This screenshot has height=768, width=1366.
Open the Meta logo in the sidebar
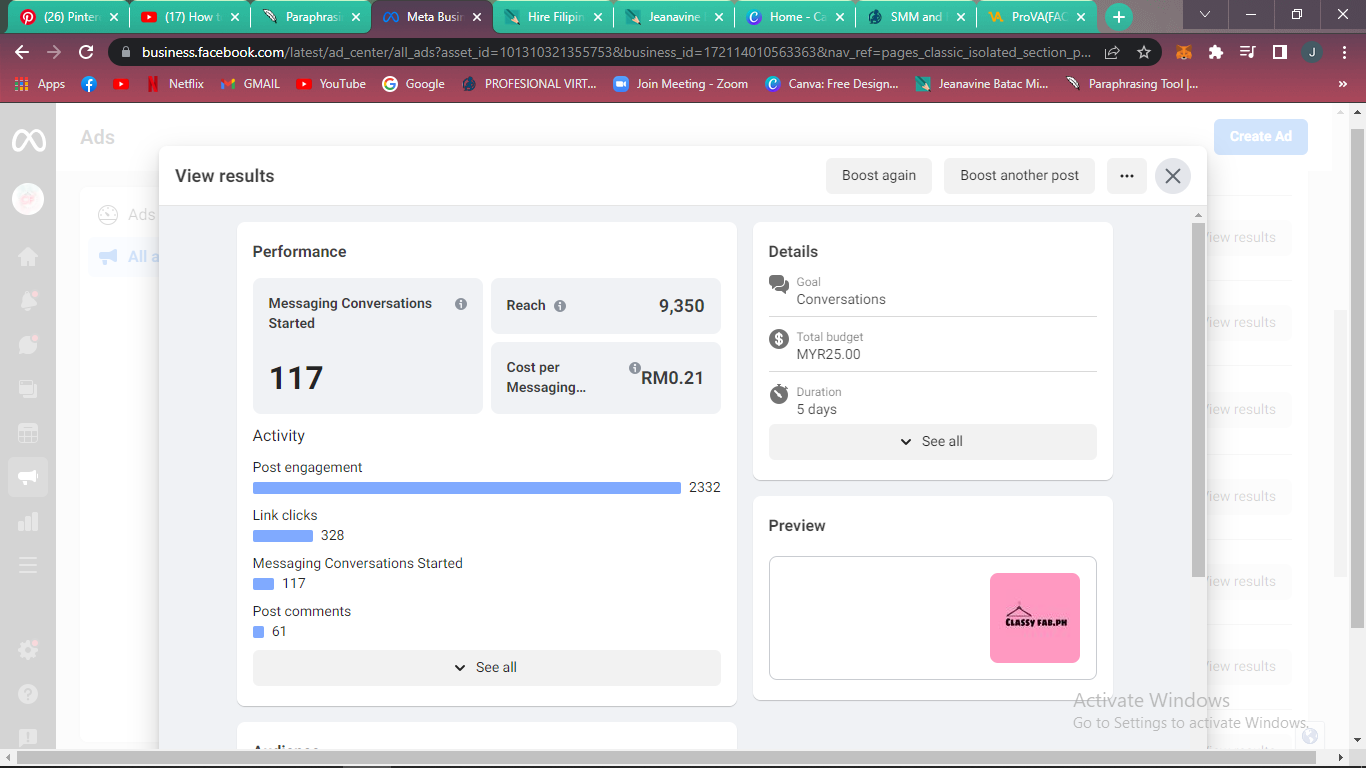tap(28, 141)
